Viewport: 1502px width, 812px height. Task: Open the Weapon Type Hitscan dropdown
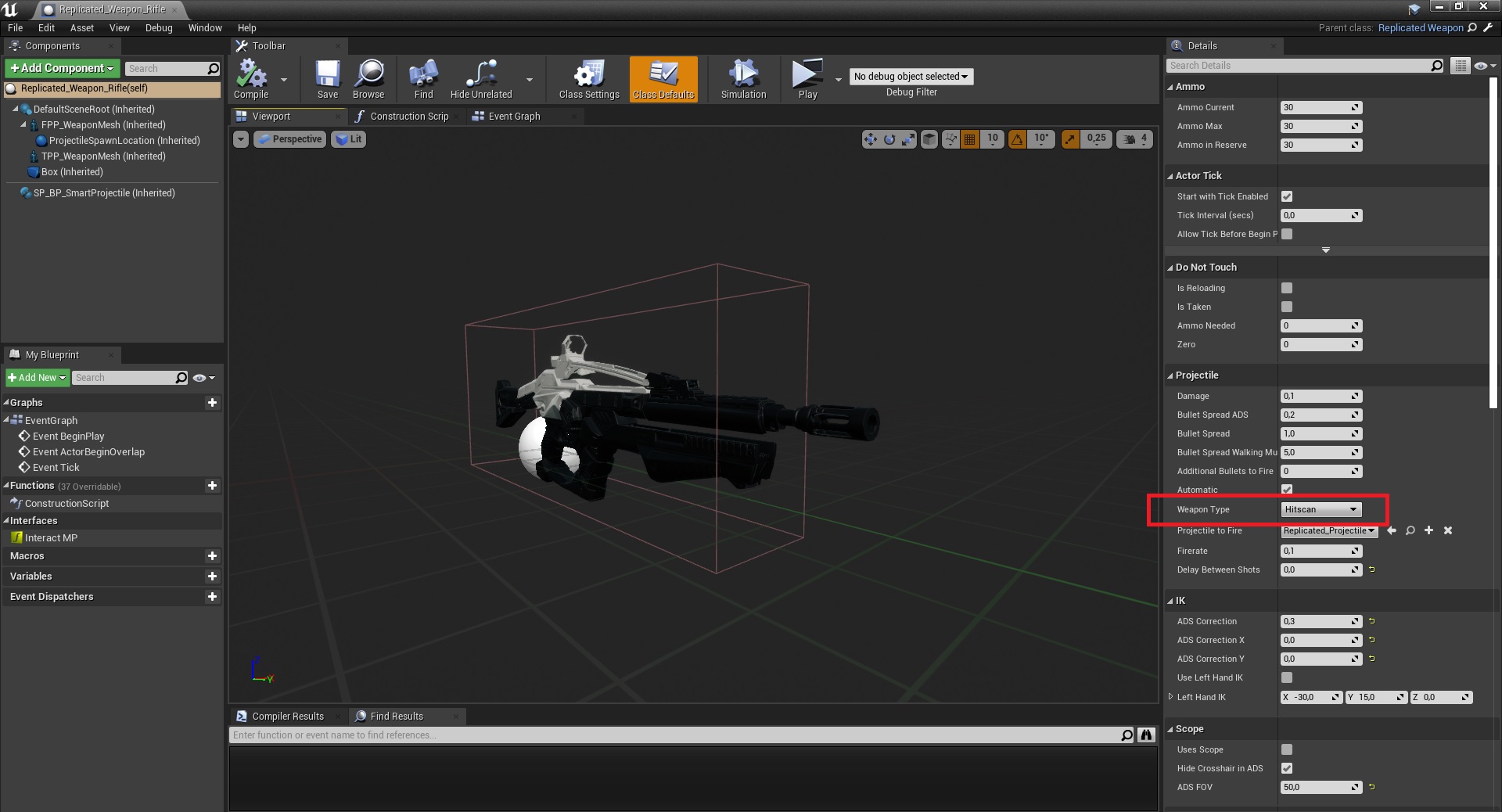(x=1321, y=510)
